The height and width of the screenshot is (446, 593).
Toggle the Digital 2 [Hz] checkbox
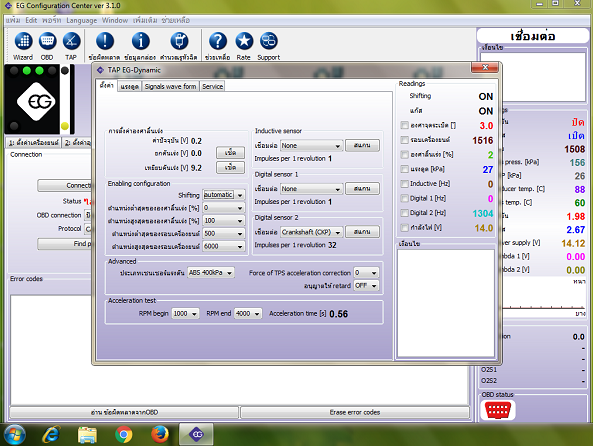click(x=405, y=213)
